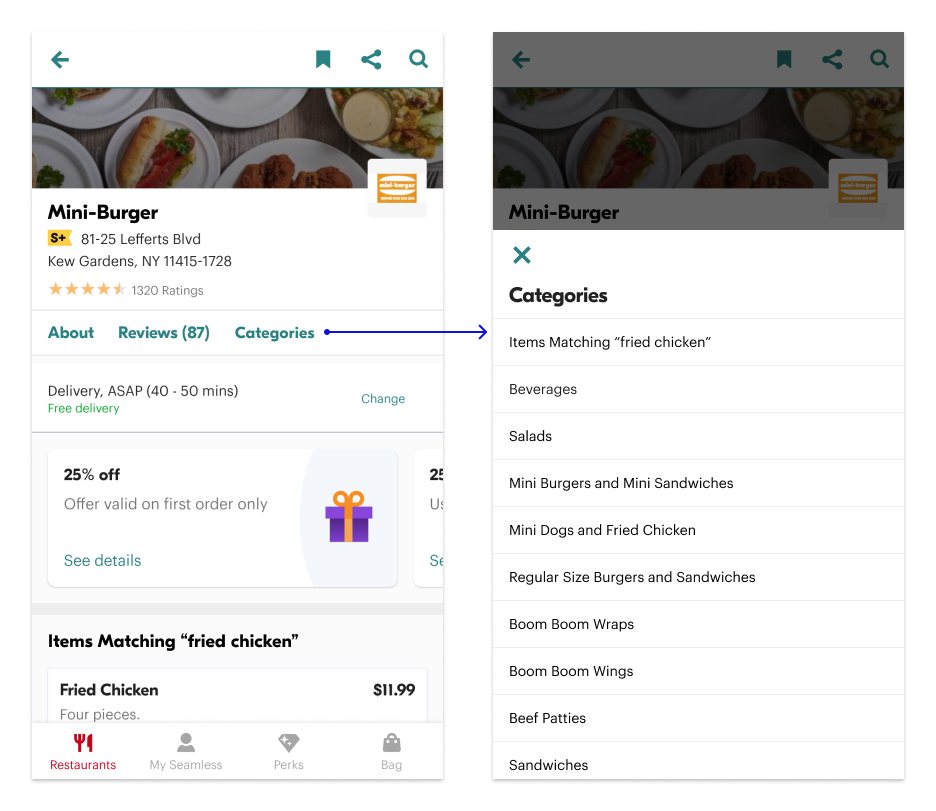The height and width of the screenshot is (811, 936).
Task: Select the Sandwiches category
Action: click(x=698, y=761)
